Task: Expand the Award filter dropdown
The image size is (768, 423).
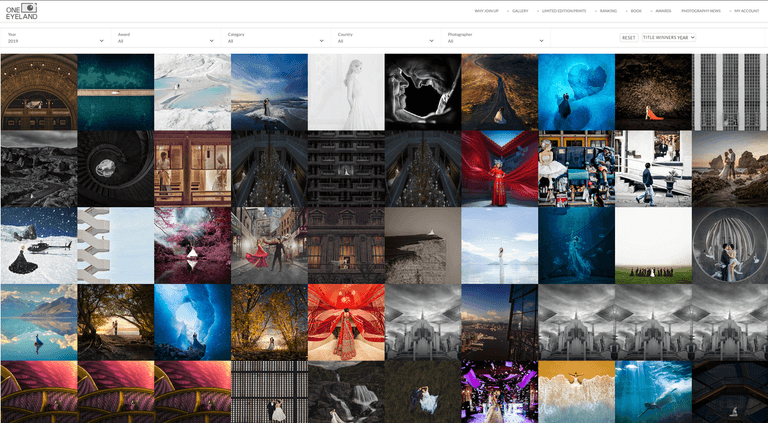Action: [x=165, y=41]
